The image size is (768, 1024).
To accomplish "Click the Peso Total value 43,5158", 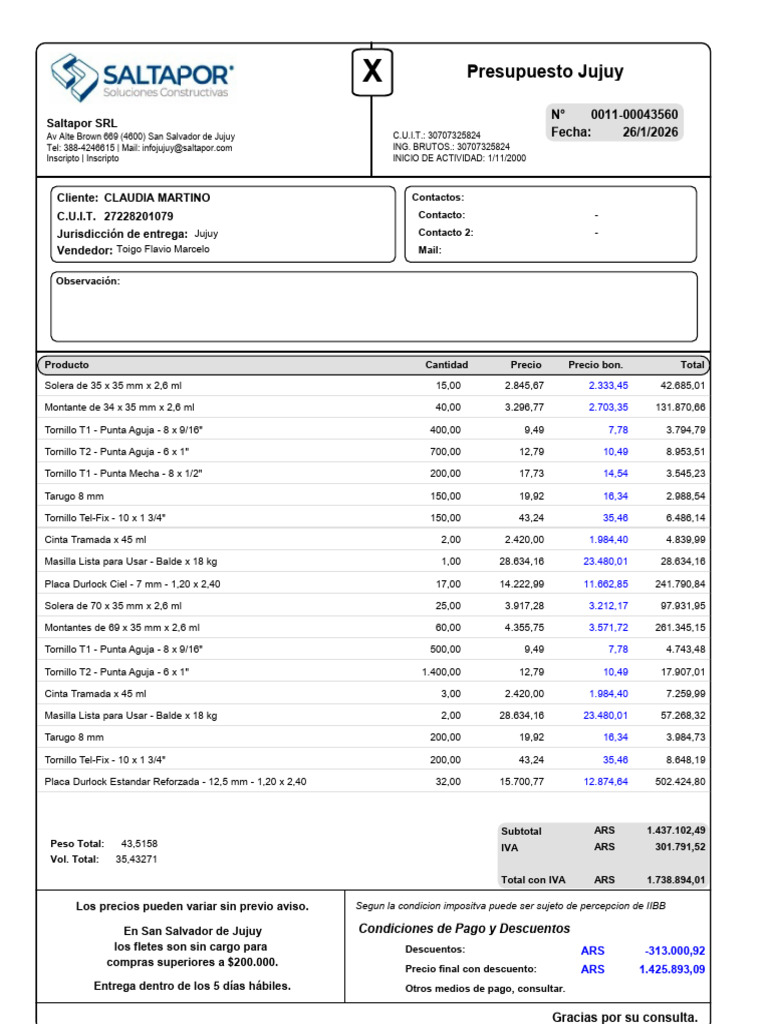I will pyautogui.click(x=139, y=844).
